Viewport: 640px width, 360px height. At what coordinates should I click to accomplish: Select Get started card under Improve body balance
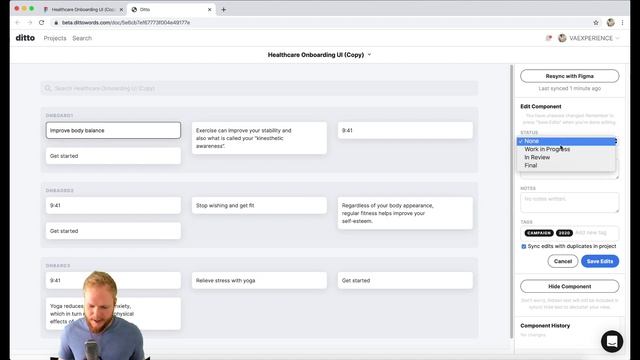113,156
